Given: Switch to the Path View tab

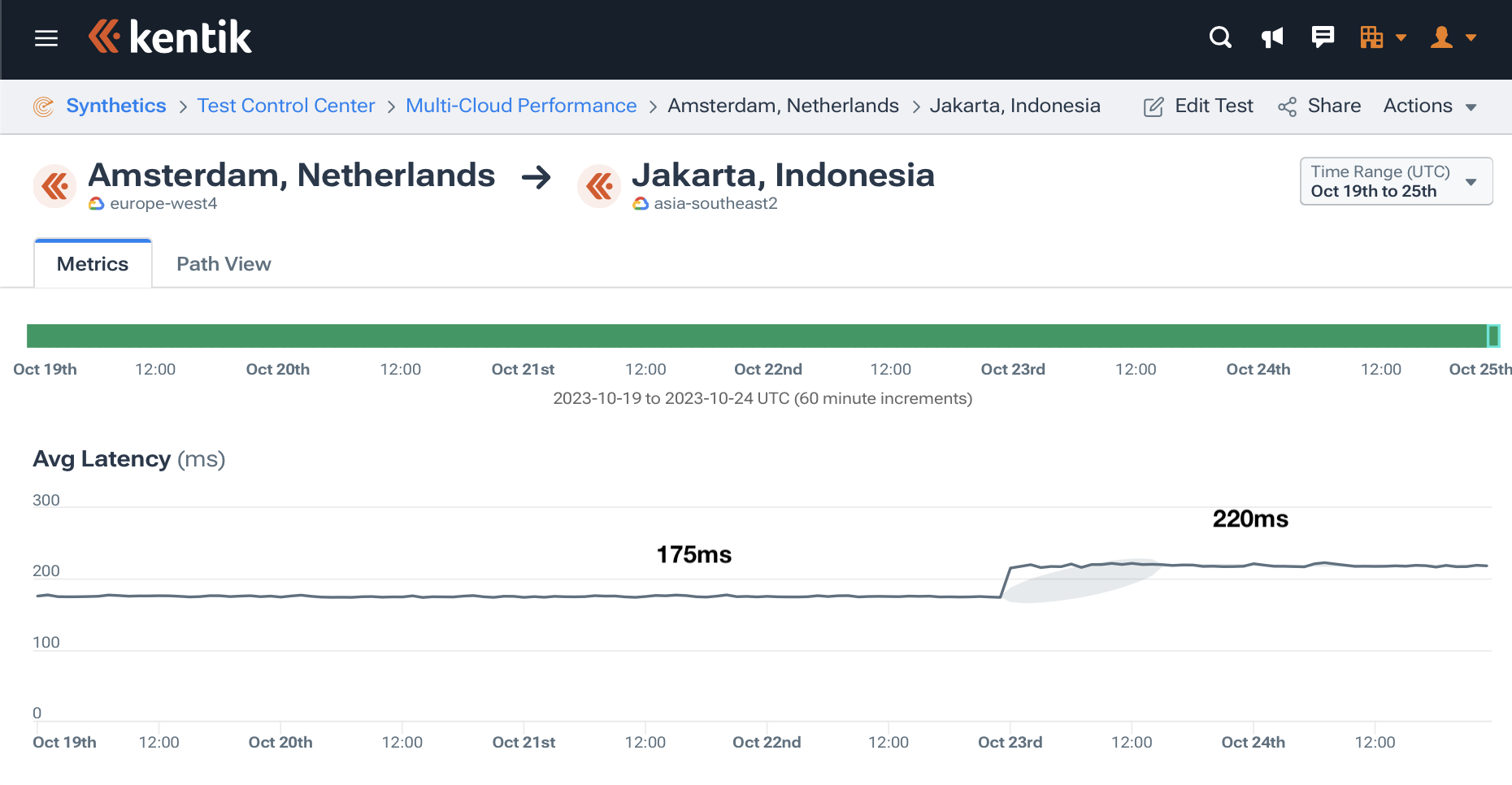Looking at the screenshot, I should coord(224,264).
